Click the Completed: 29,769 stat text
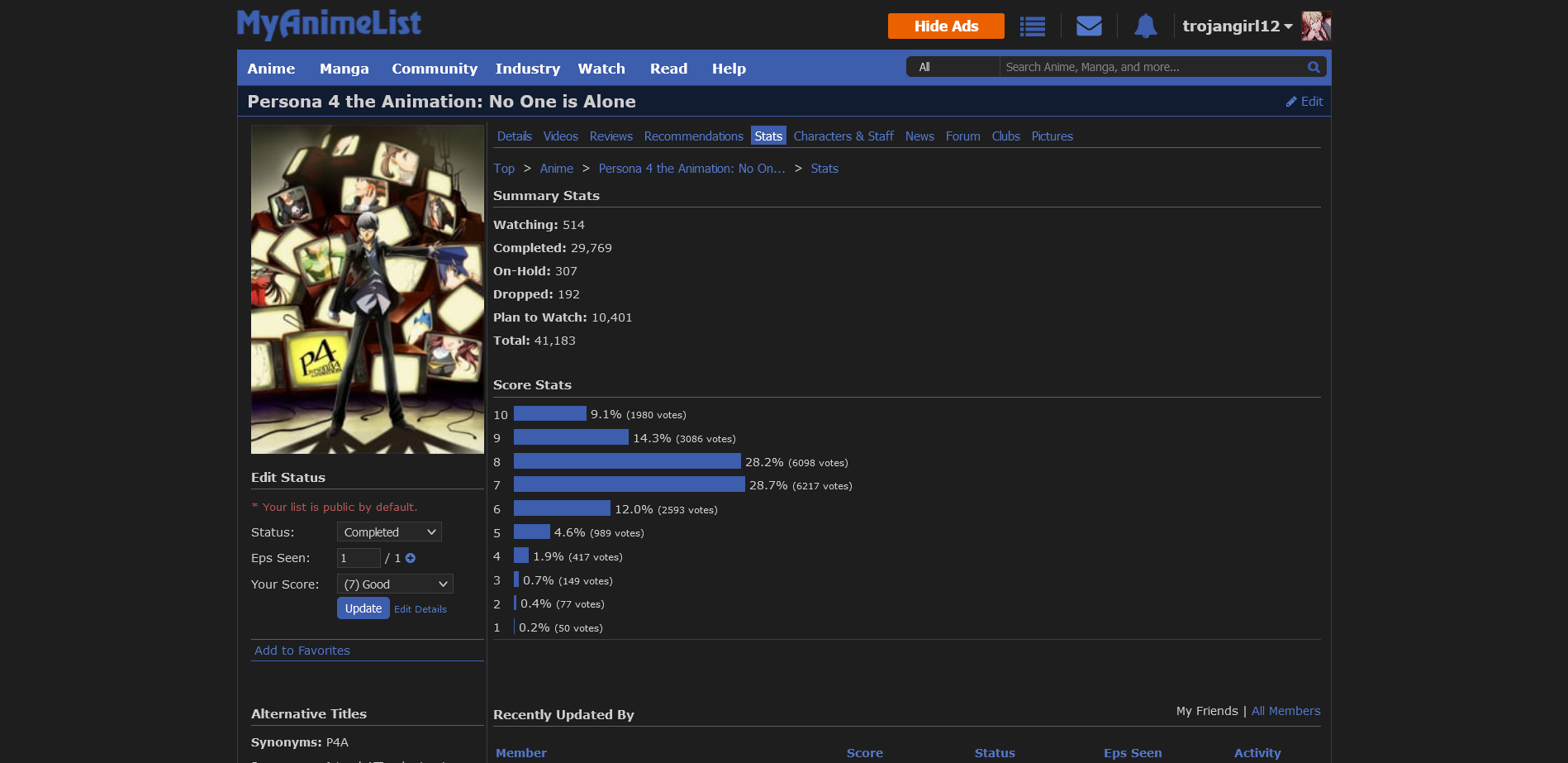The height and width of the screenshot is (763, 1568). click(x=553, y=248)
